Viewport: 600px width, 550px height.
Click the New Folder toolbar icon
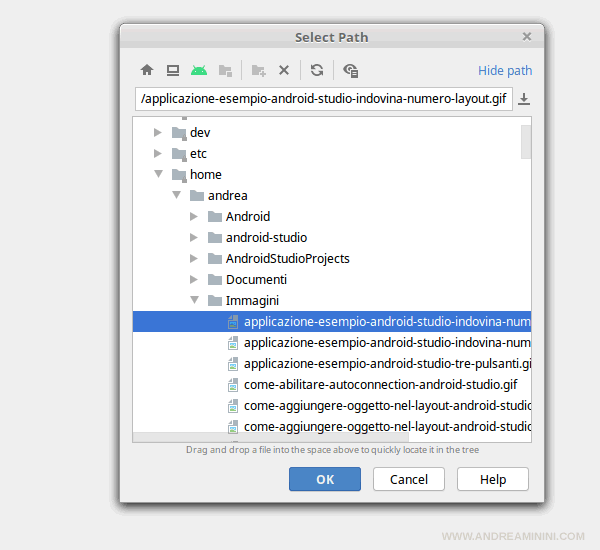258,70
